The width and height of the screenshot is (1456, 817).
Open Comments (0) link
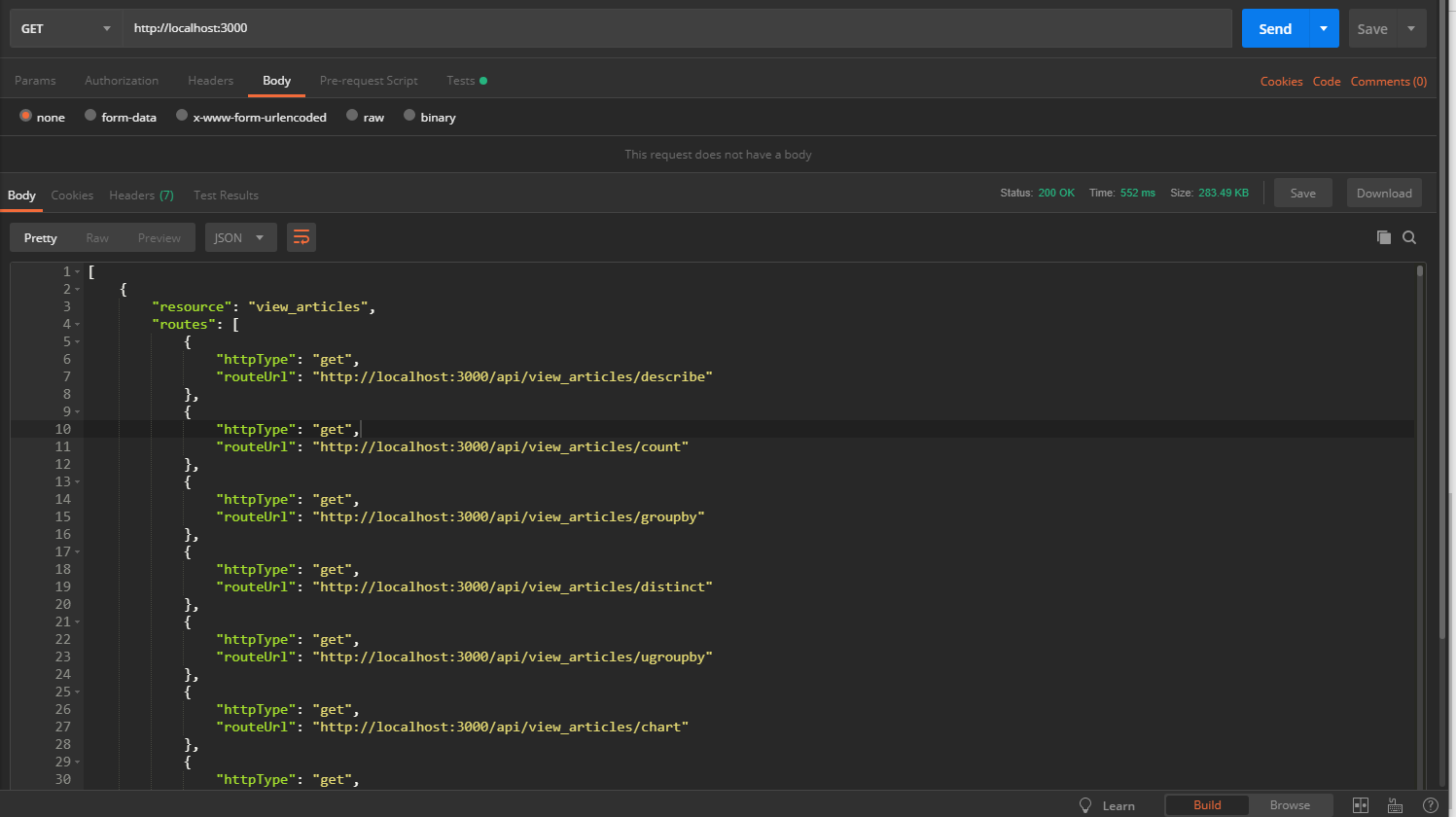(1389, 82)
